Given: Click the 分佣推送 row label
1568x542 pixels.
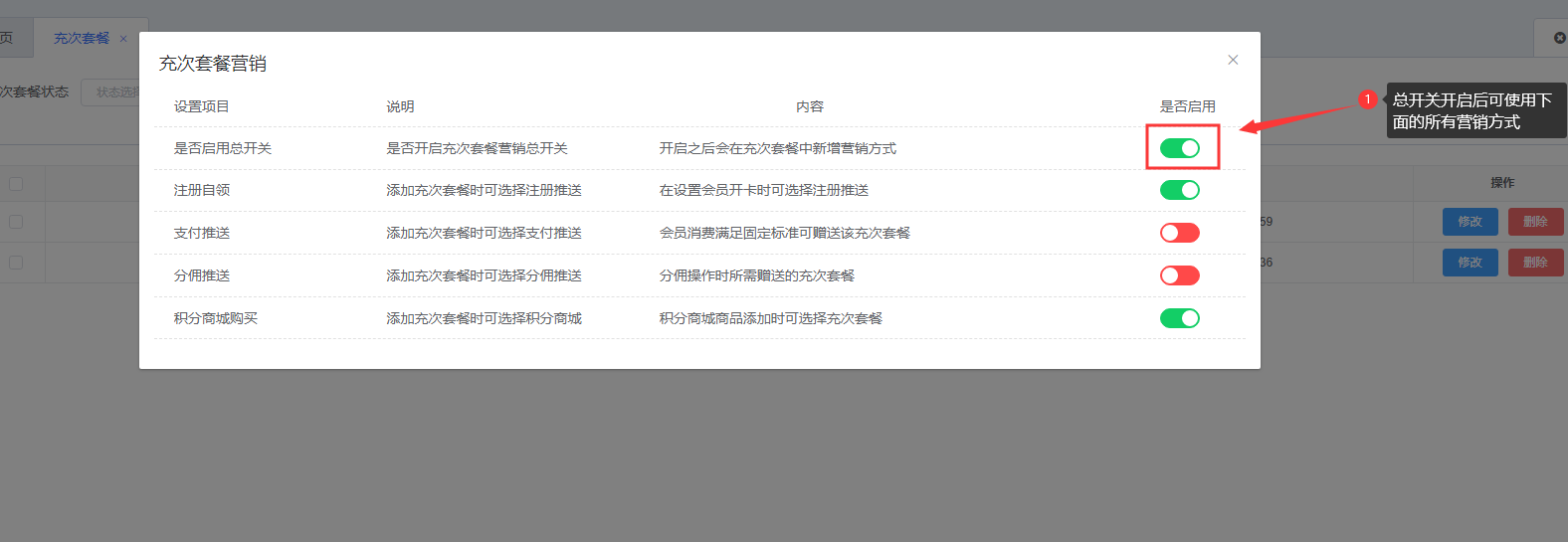Looking at the screenshot, I should tap(202, 275).
